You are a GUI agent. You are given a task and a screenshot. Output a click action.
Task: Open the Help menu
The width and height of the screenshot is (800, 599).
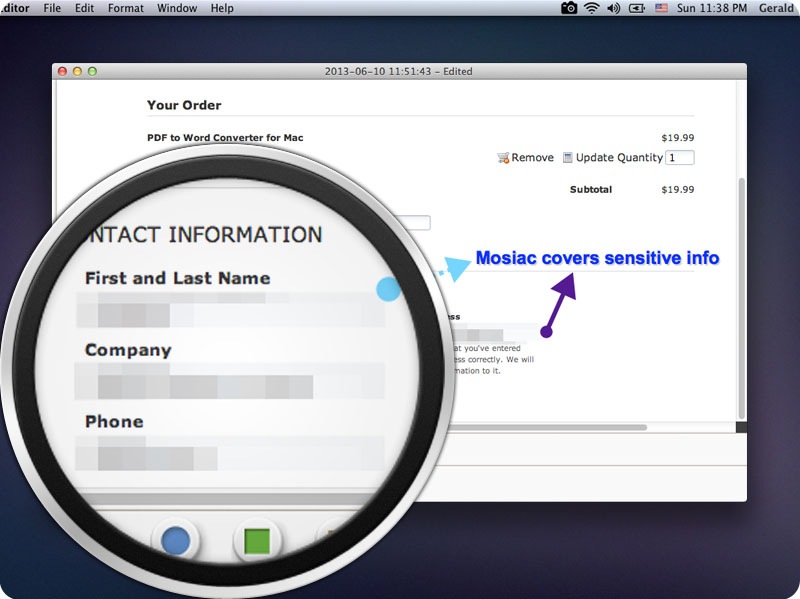[222, 8]
